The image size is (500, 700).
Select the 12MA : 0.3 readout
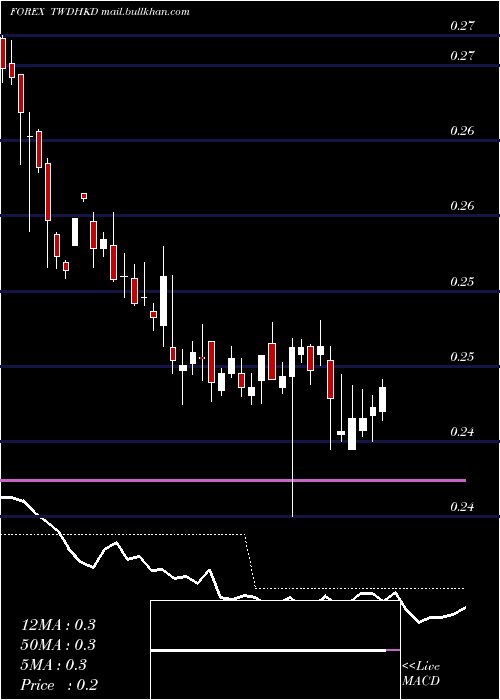click(x=58, y=625)
